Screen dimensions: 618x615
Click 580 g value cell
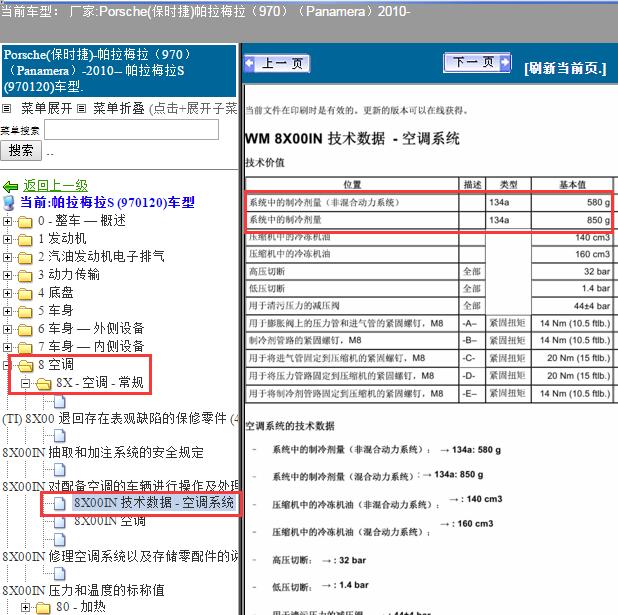pyautogui.click(x=571, y=203)
